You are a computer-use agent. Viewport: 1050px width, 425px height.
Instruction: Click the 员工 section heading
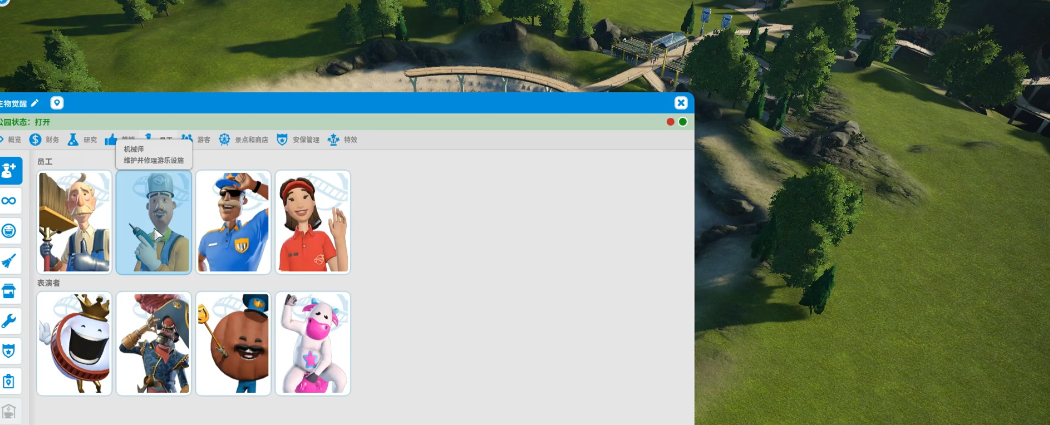pyautogui.click(x=45, y=162)
